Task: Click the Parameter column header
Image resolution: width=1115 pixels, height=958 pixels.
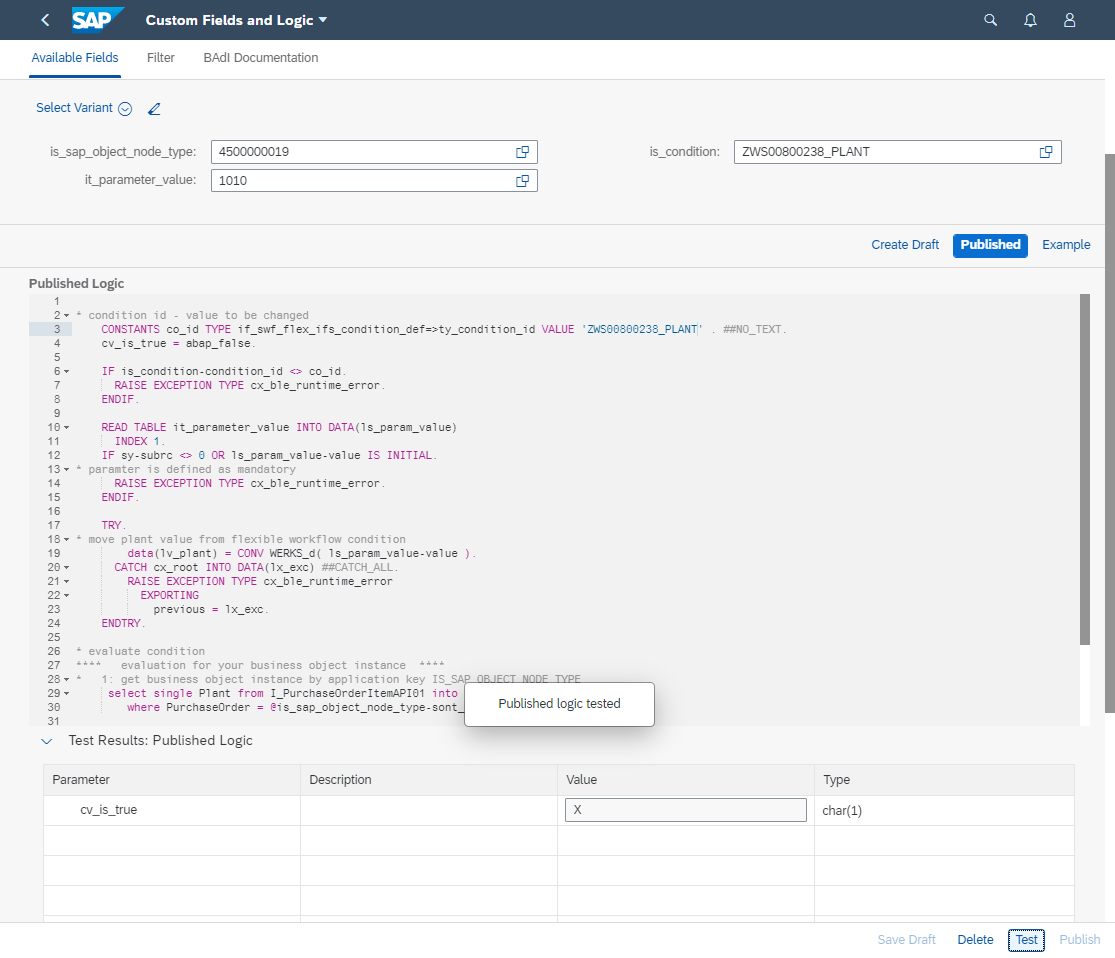Action: pyautogui.click(x=171, y=780)
